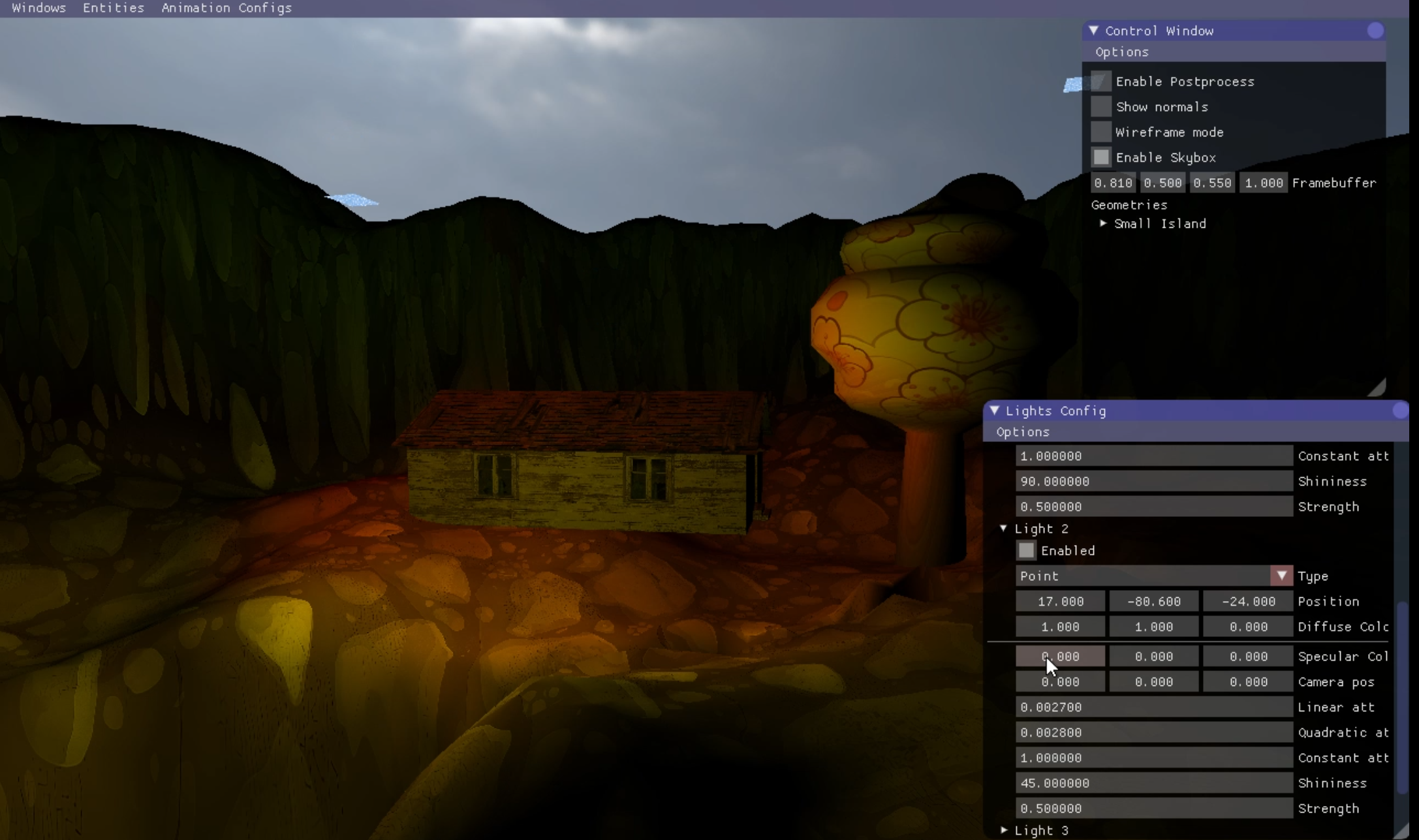
Task: Open the Point light Type dropdown
Action: (1281, 576)
